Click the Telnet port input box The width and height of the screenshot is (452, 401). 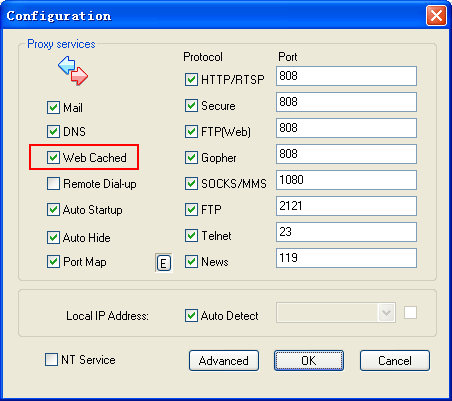click(346, 232)
